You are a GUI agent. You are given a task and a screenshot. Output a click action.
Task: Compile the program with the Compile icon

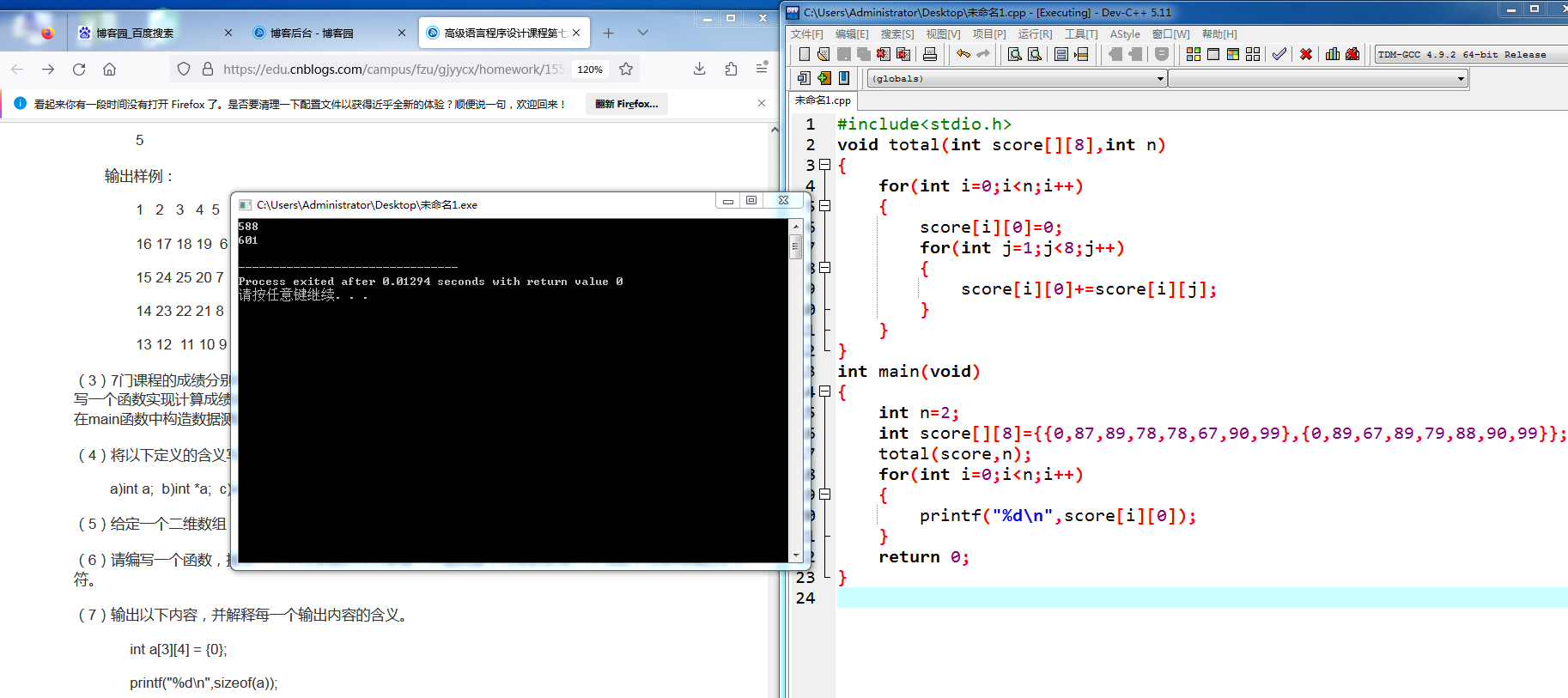click(1194, 54)
